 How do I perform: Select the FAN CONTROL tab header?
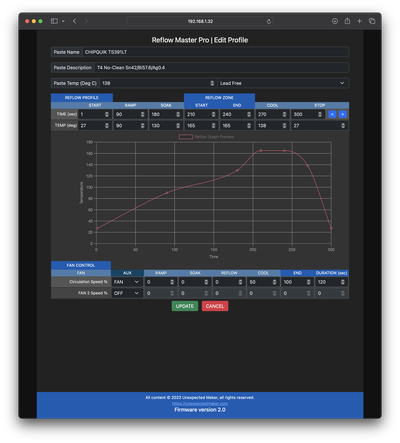point(81,265)
